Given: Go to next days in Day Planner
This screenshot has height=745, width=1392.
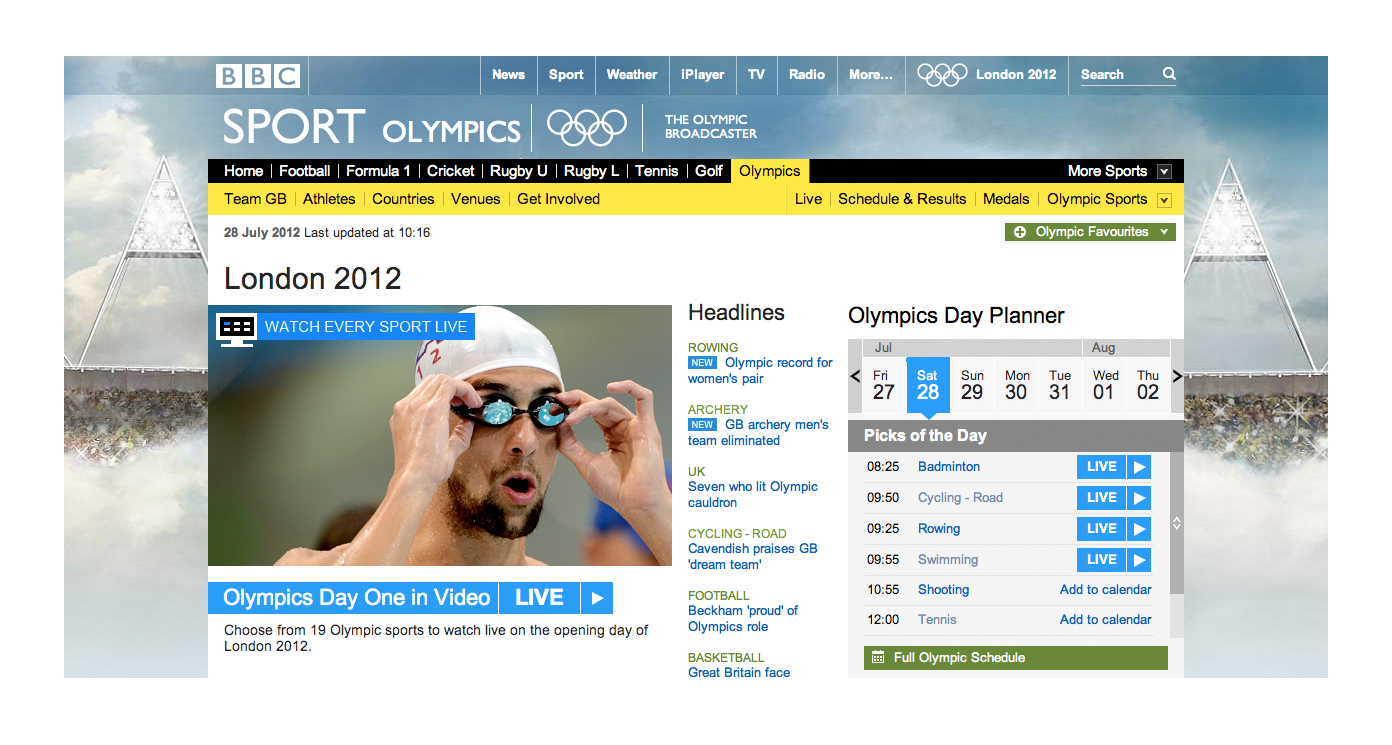Looking at the screenshot, I should (1177, 376).
